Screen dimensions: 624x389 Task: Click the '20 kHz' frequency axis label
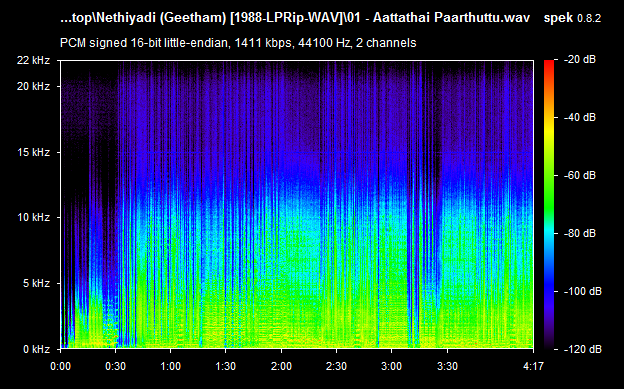coord(33,86)
